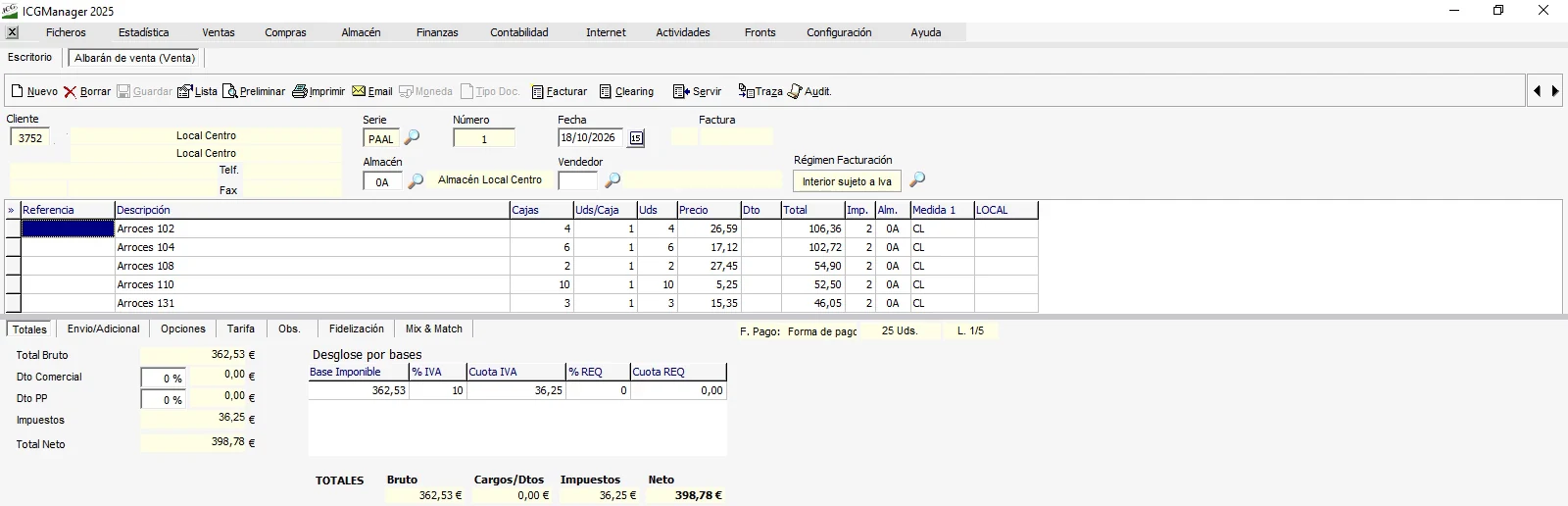Click the Imprimir printer icon
The width and height of the screenshot is (1568, 506).
[300, 91]
